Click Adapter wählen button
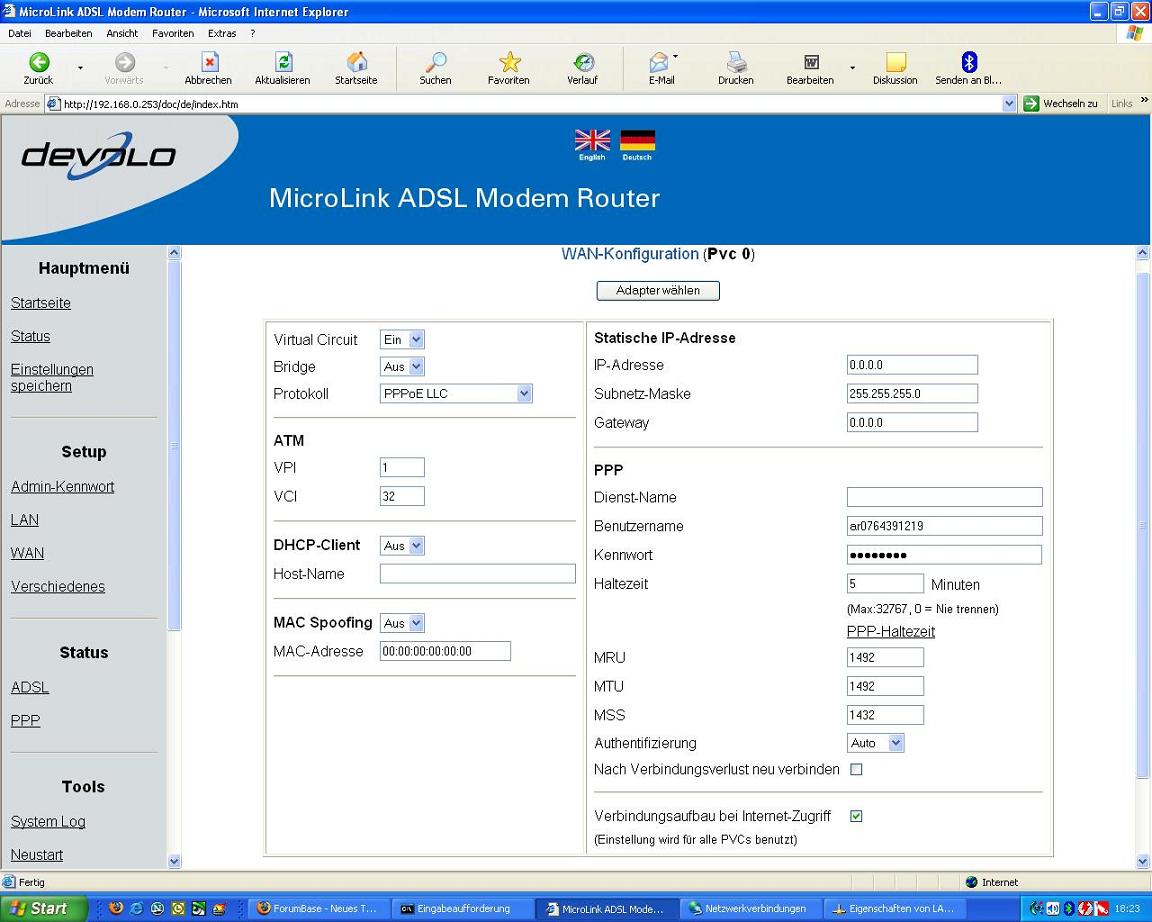1152x922 pixels. pyautogui.click(x=658, y=290)
